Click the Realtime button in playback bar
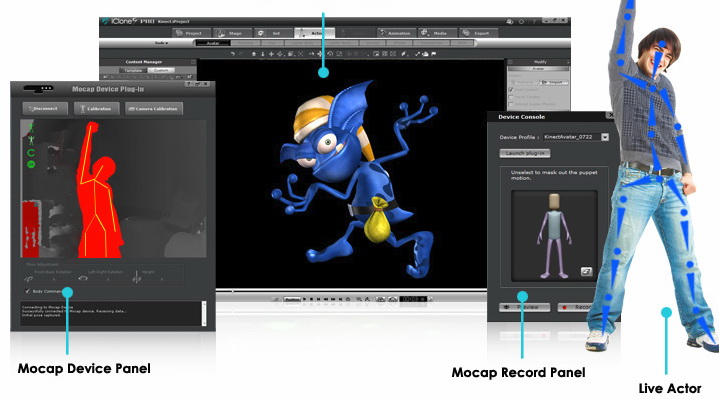This screenshot has height=399, width=719. (292, 299)
